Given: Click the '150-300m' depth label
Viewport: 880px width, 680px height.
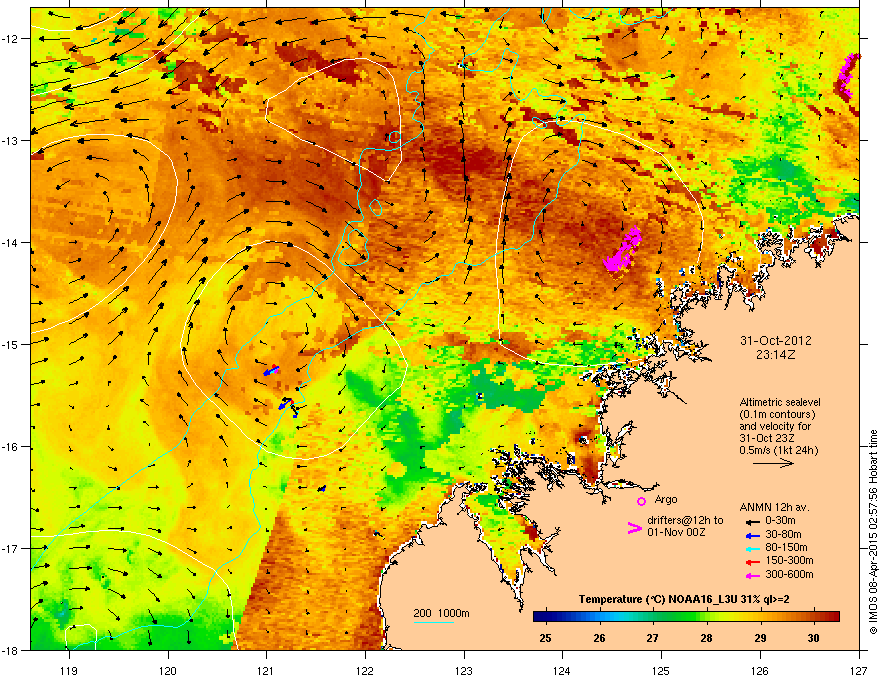Looking at the screenshot, I should 790,560.
